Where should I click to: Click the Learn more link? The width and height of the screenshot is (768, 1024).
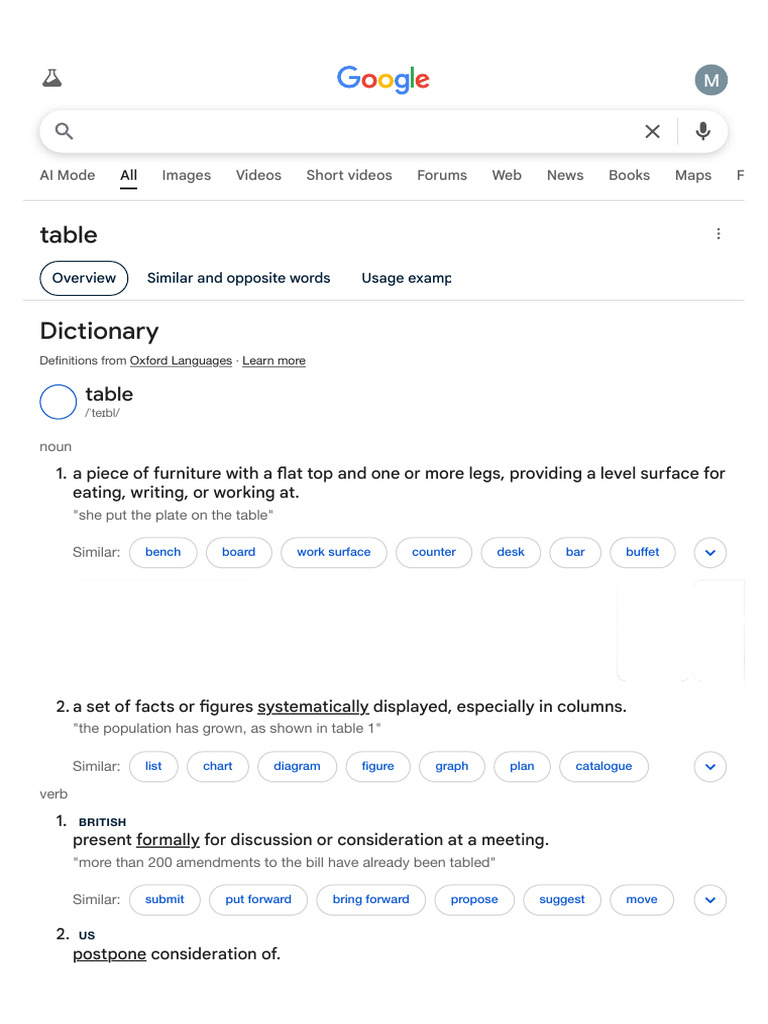pyautogui.click(x=274, y=361)
